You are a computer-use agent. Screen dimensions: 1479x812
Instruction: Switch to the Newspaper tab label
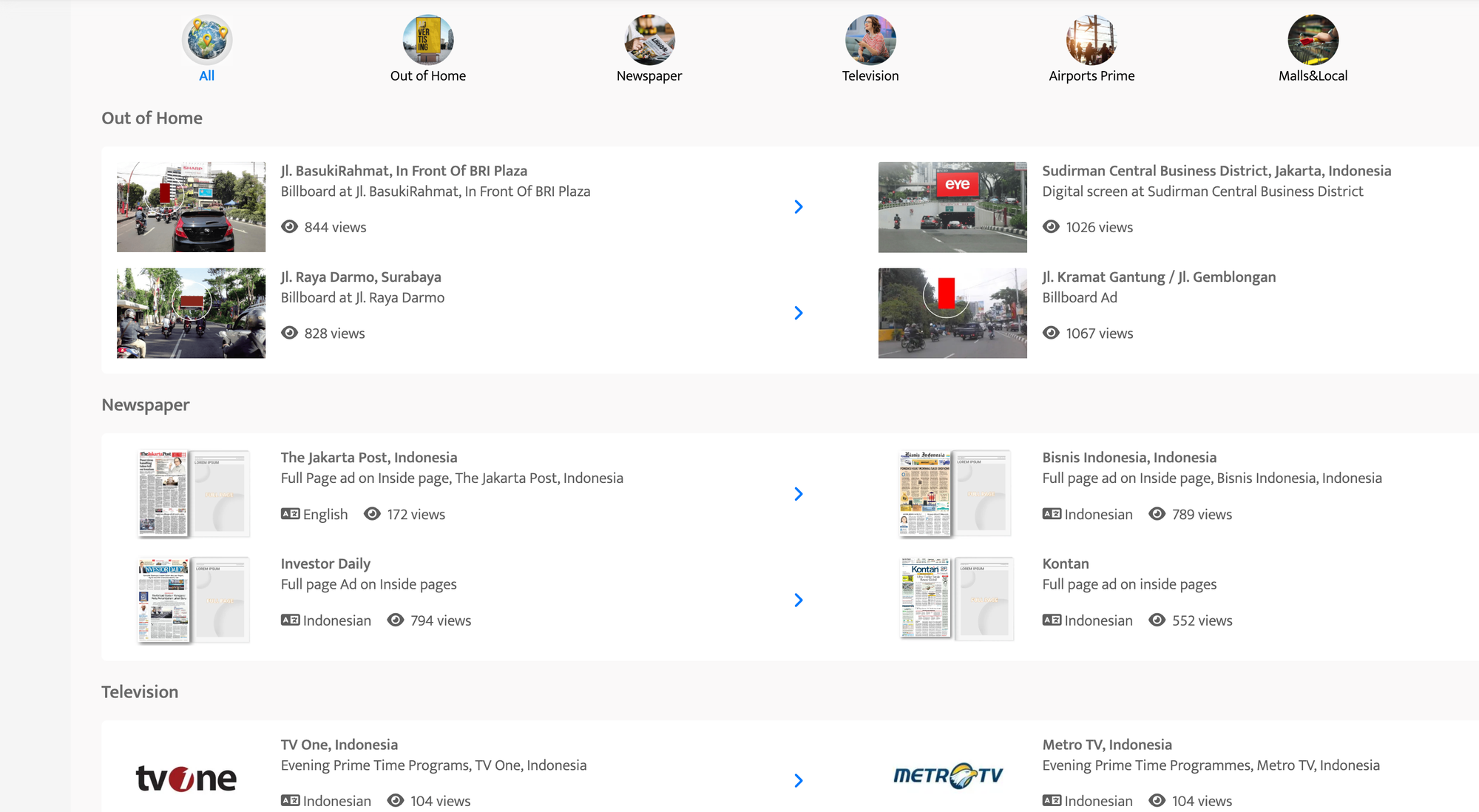click(649, 75)
